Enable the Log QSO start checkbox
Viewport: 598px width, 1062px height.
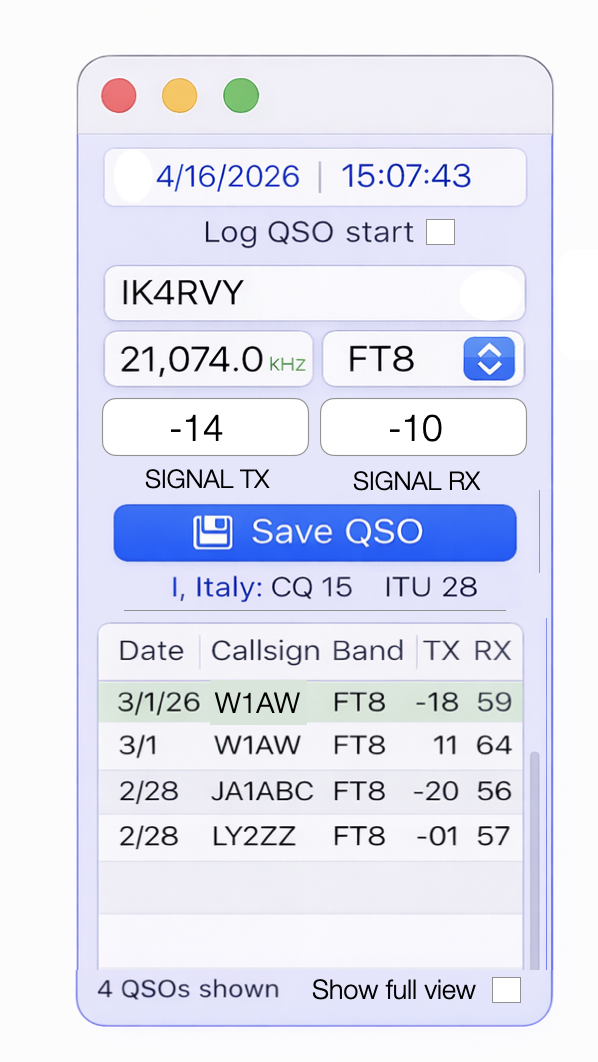click(440, 232)
